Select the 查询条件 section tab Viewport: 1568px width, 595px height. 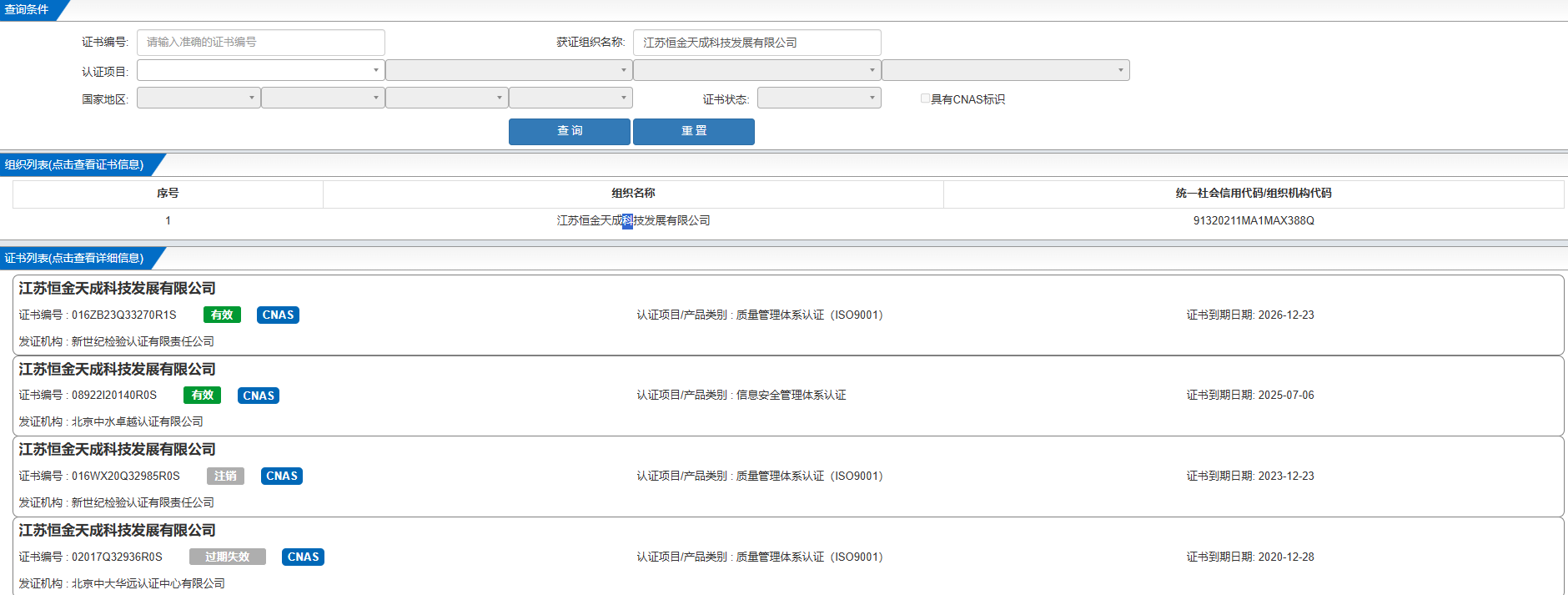click(x=29, y=10)
